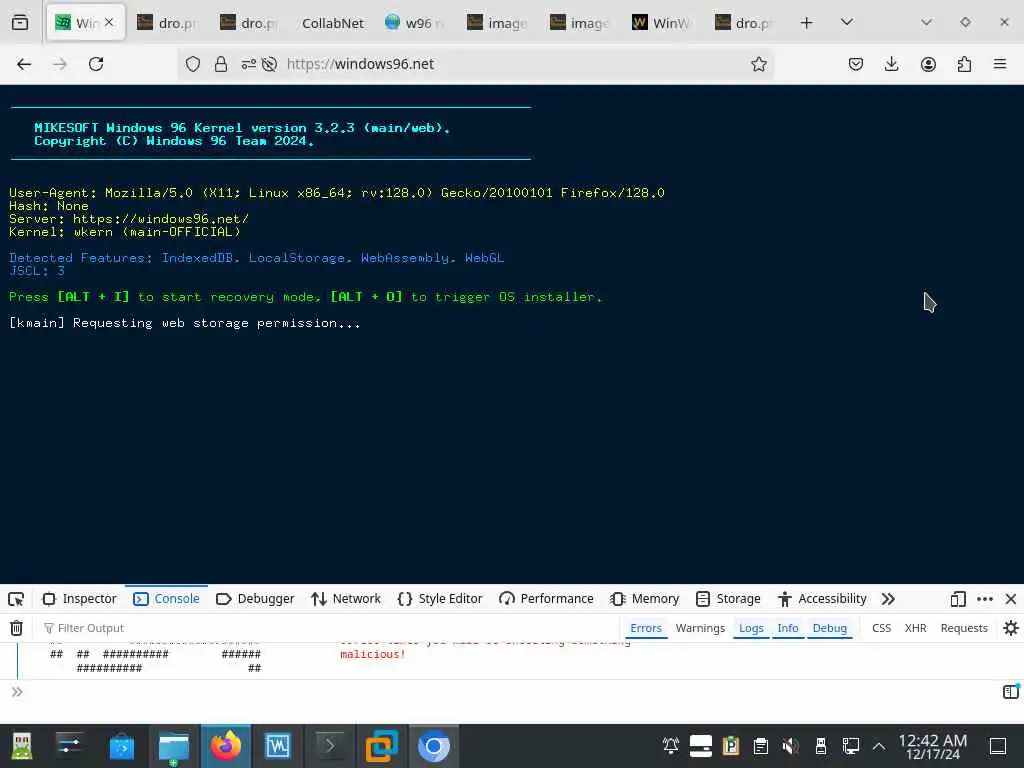Screen dimensions: 1024x768
Task: Show desktop via taskbar corner button
Action: [997, 746]
